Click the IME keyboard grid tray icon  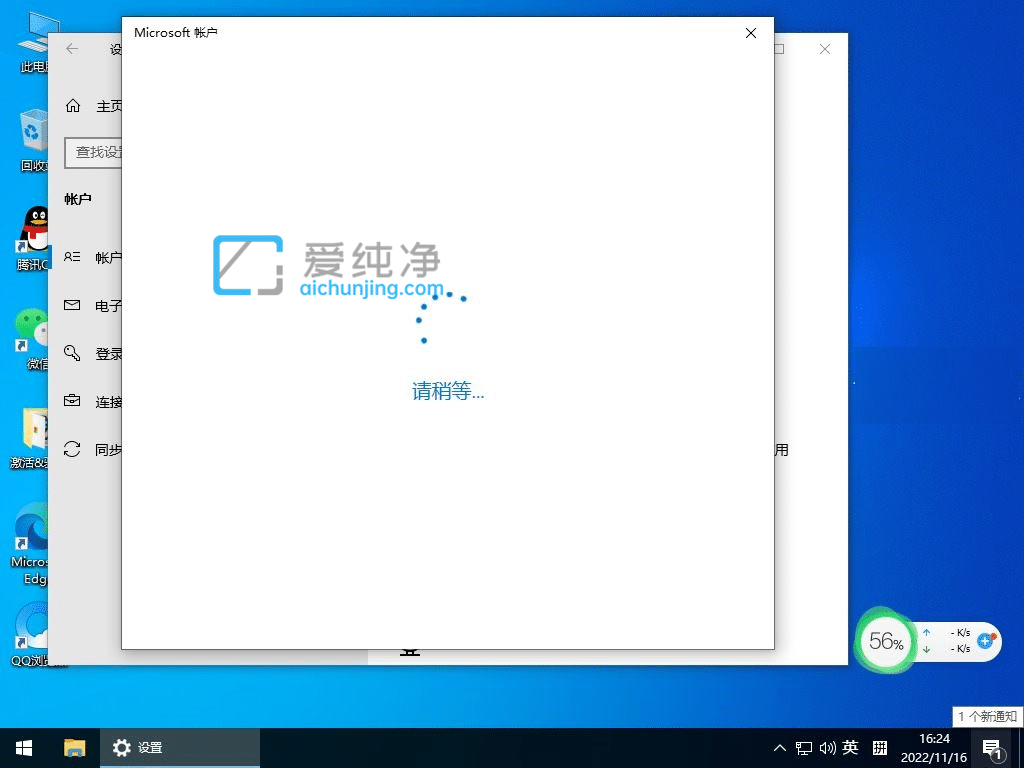[x=880, y=748]
